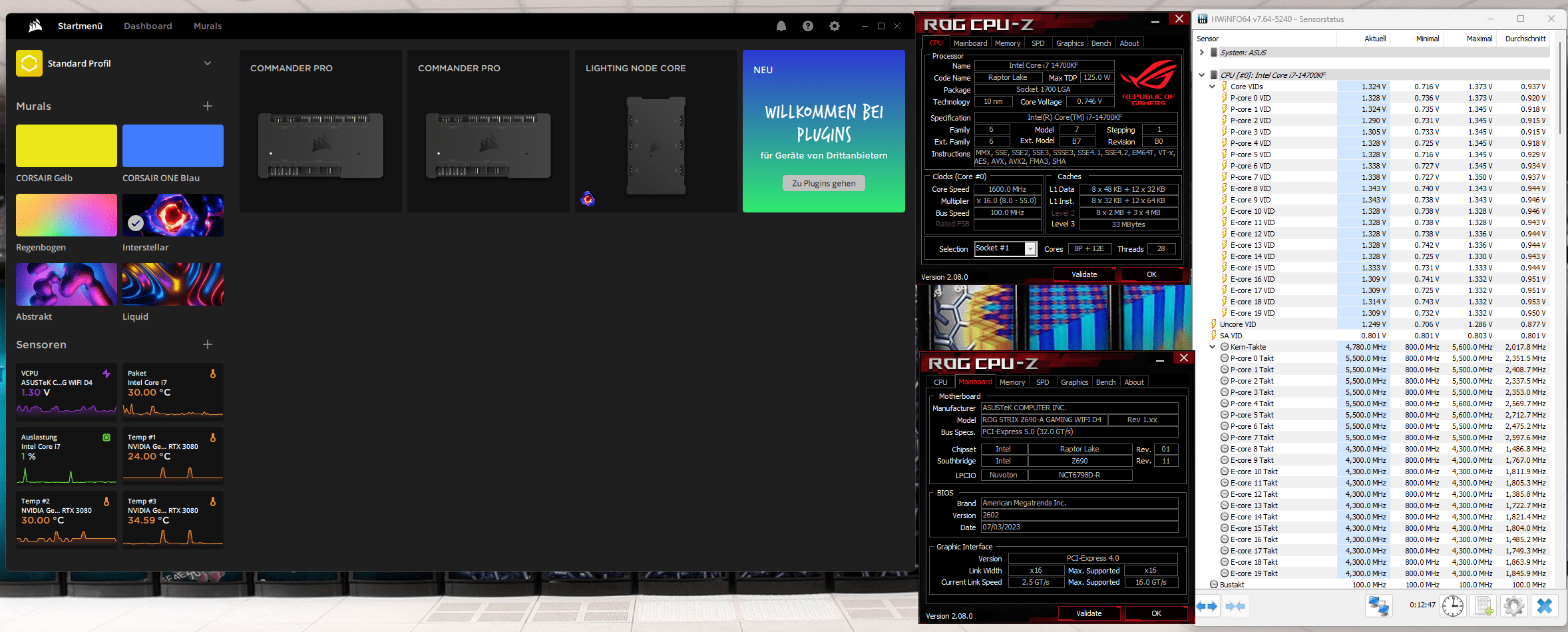Click chip icon on Auslastung sensor tile
1568x632 pixels.
pyautogui.click(x=106, y=438)
